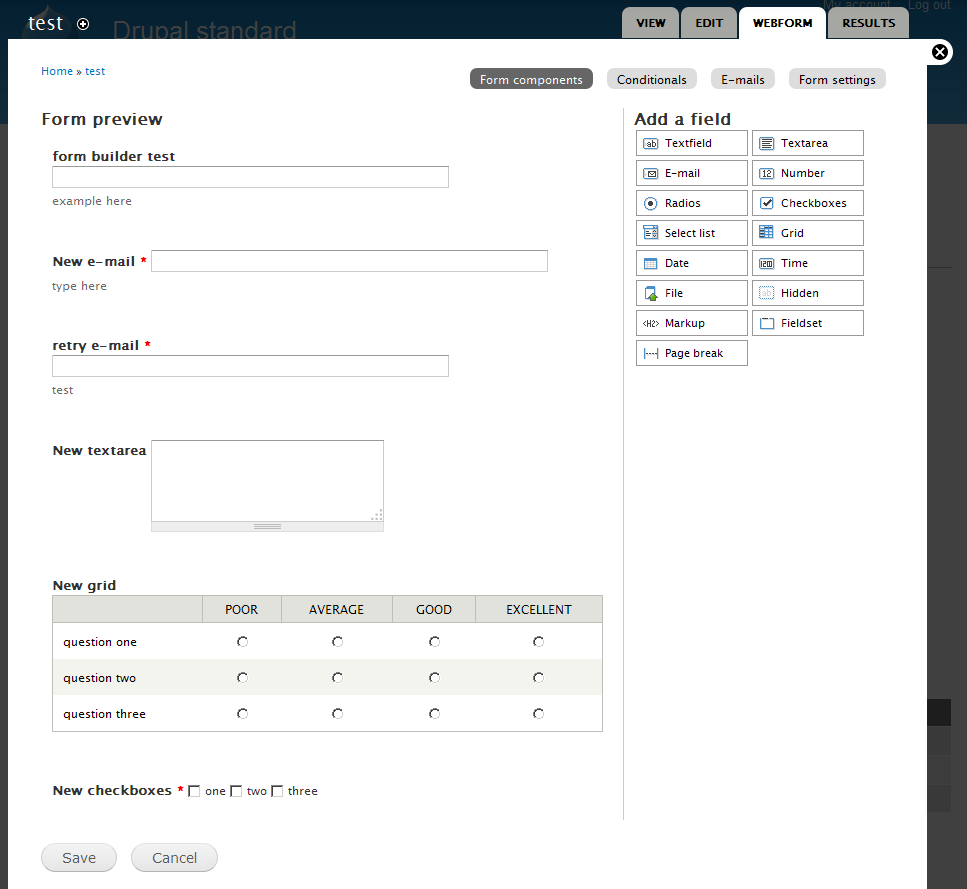This screenshot has width=967, height=889.
Task: Add a Time field
Action: (x=807, y=263)
